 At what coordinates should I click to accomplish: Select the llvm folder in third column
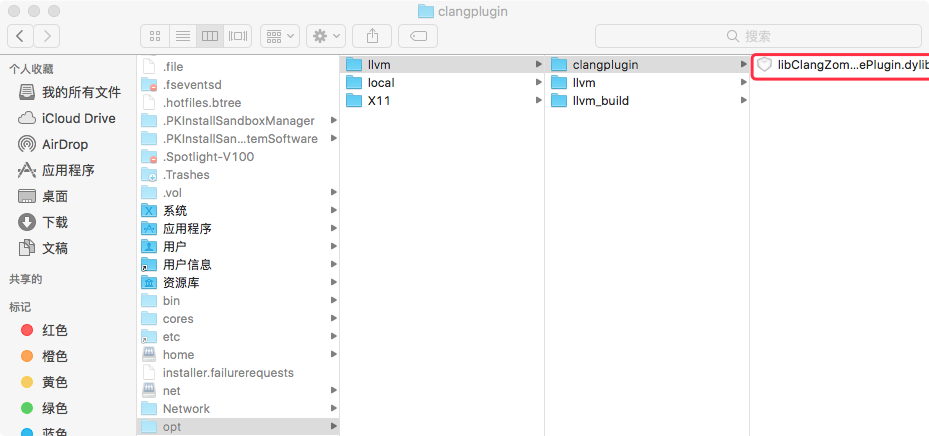click(648, 82)
